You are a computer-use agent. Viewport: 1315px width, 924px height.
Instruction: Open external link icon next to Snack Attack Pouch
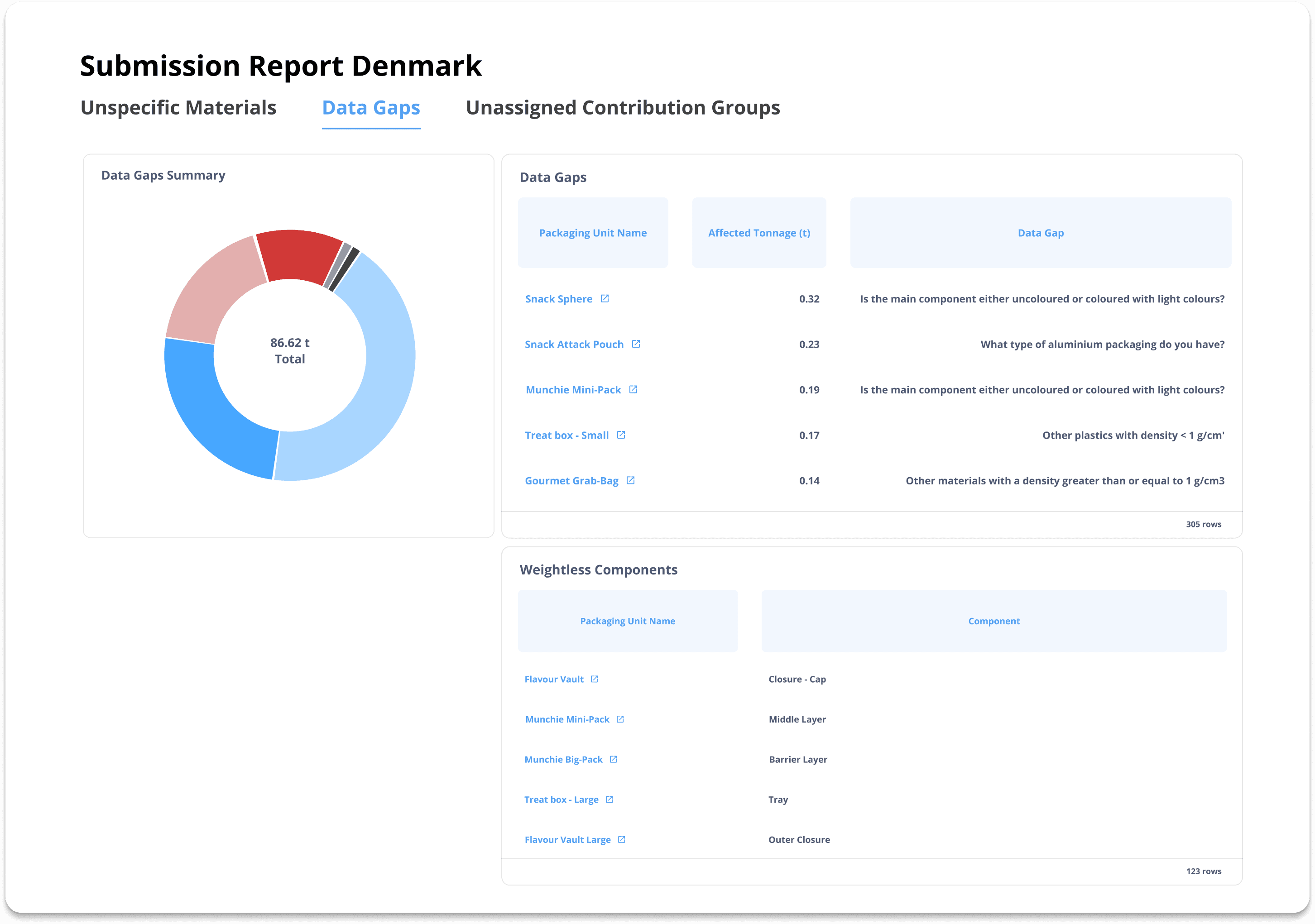[636, 344]
